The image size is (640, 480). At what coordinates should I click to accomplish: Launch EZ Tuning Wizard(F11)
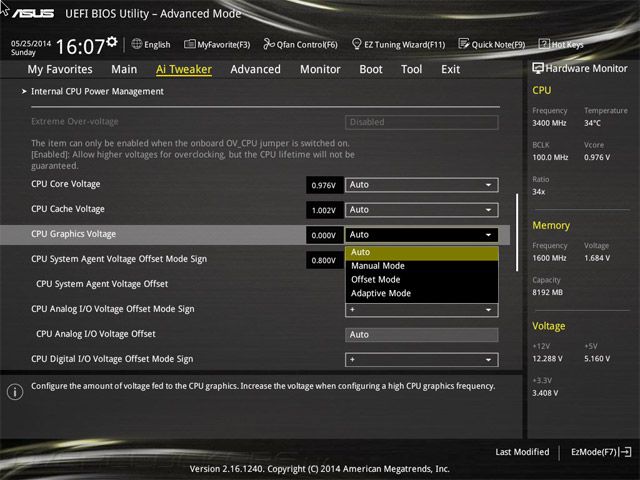point(398,44)
